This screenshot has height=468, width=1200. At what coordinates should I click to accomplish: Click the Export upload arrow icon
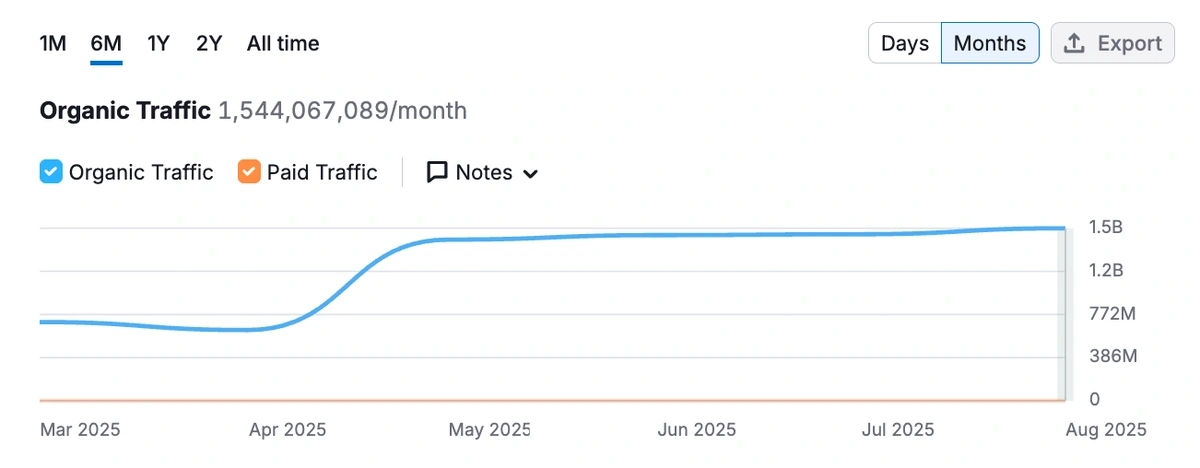click(1074, 43)
